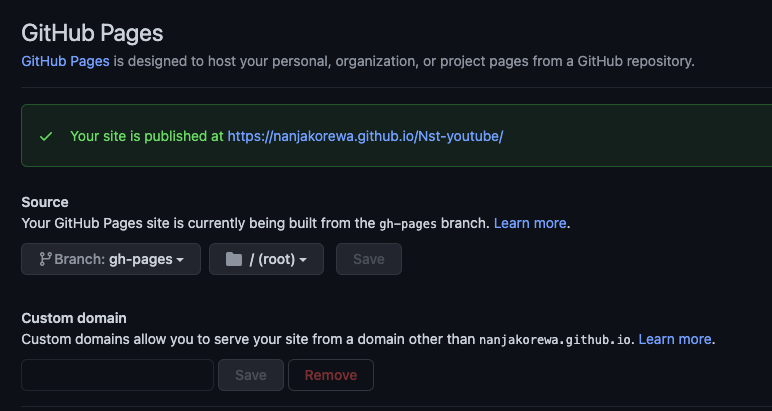Click the git branch icon in Branch button
This screenshot has width=772, height=411.
click(45, 259)
